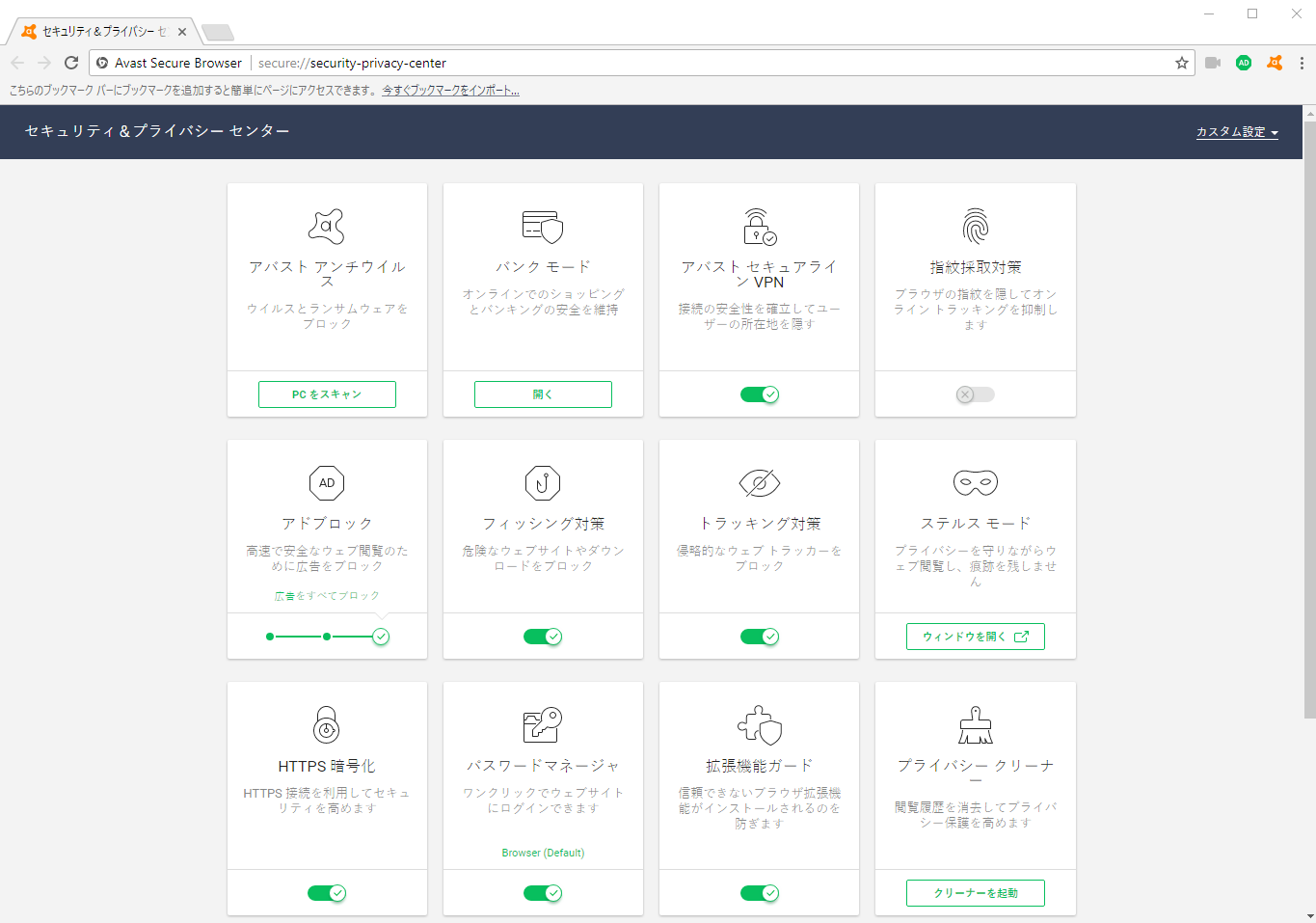The image size is (1316, 923).
Task: Click the AD Adblock hexagon icon
Action: [327, 483]
